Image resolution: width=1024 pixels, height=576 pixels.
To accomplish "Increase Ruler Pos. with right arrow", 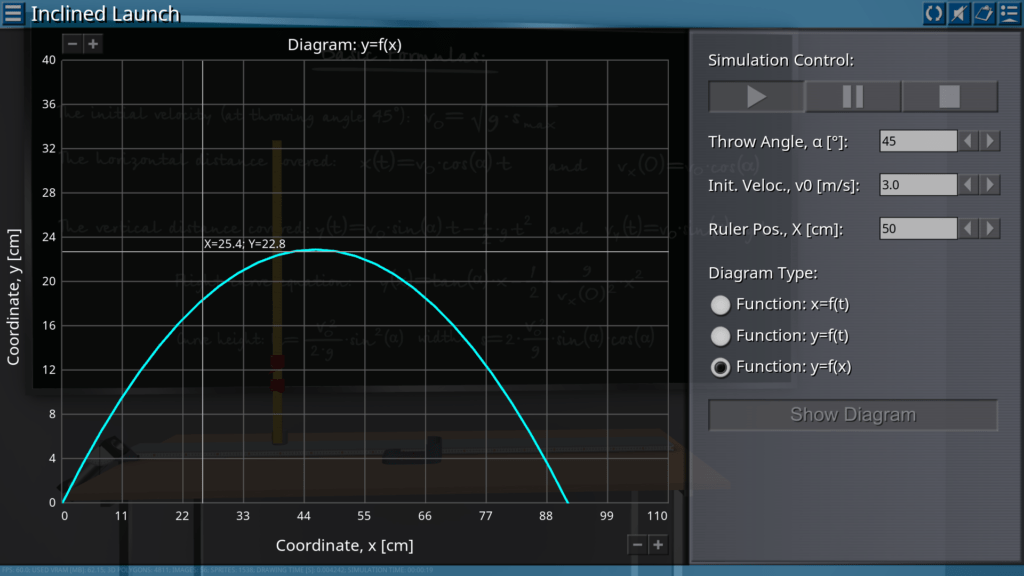I will click(x=990, y=229).
